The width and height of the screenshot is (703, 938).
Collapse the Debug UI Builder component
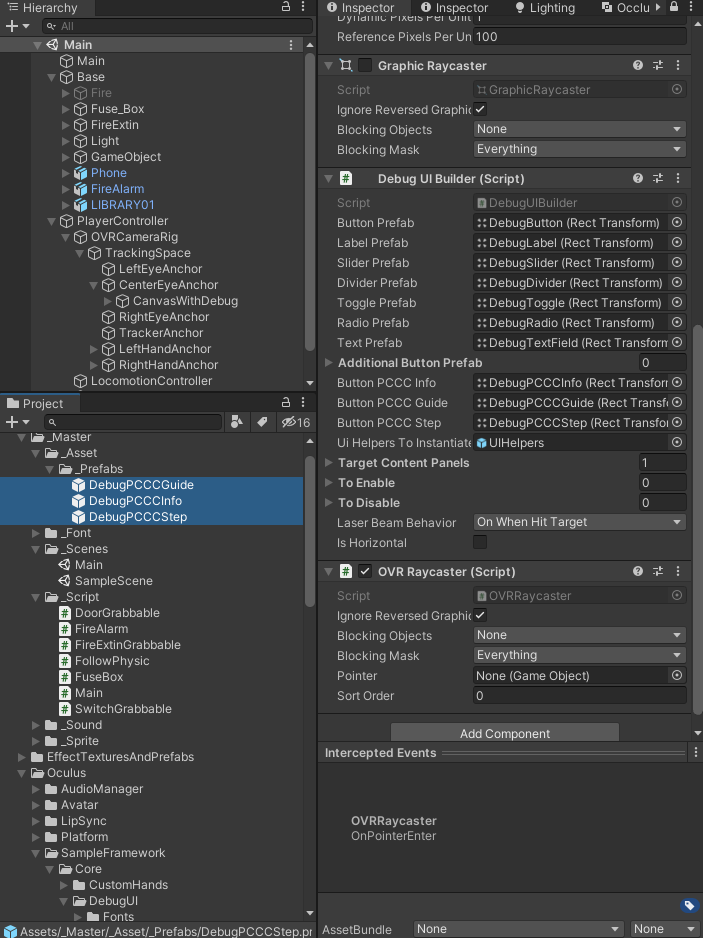(328, 178)
